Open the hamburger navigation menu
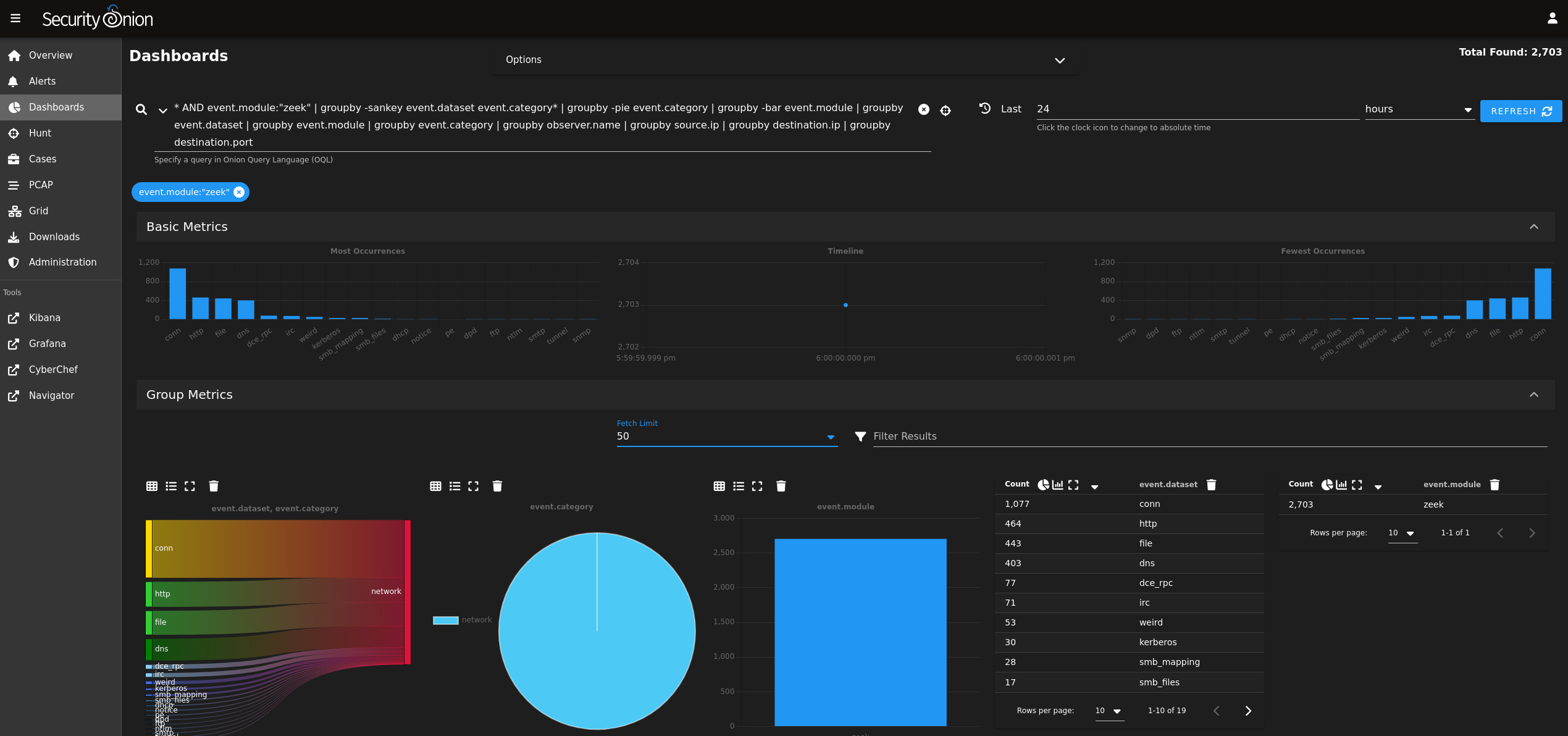Viewport: 1568px width, 736px height. click(x=15, y=18)
